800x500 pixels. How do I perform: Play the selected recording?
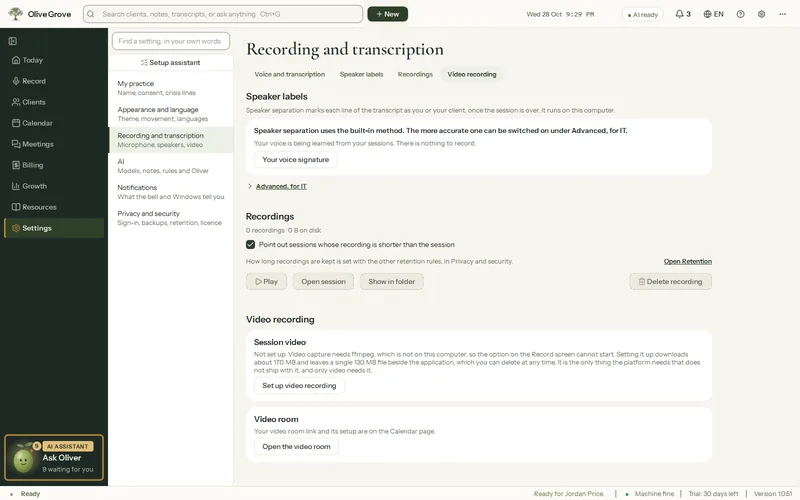266,281
